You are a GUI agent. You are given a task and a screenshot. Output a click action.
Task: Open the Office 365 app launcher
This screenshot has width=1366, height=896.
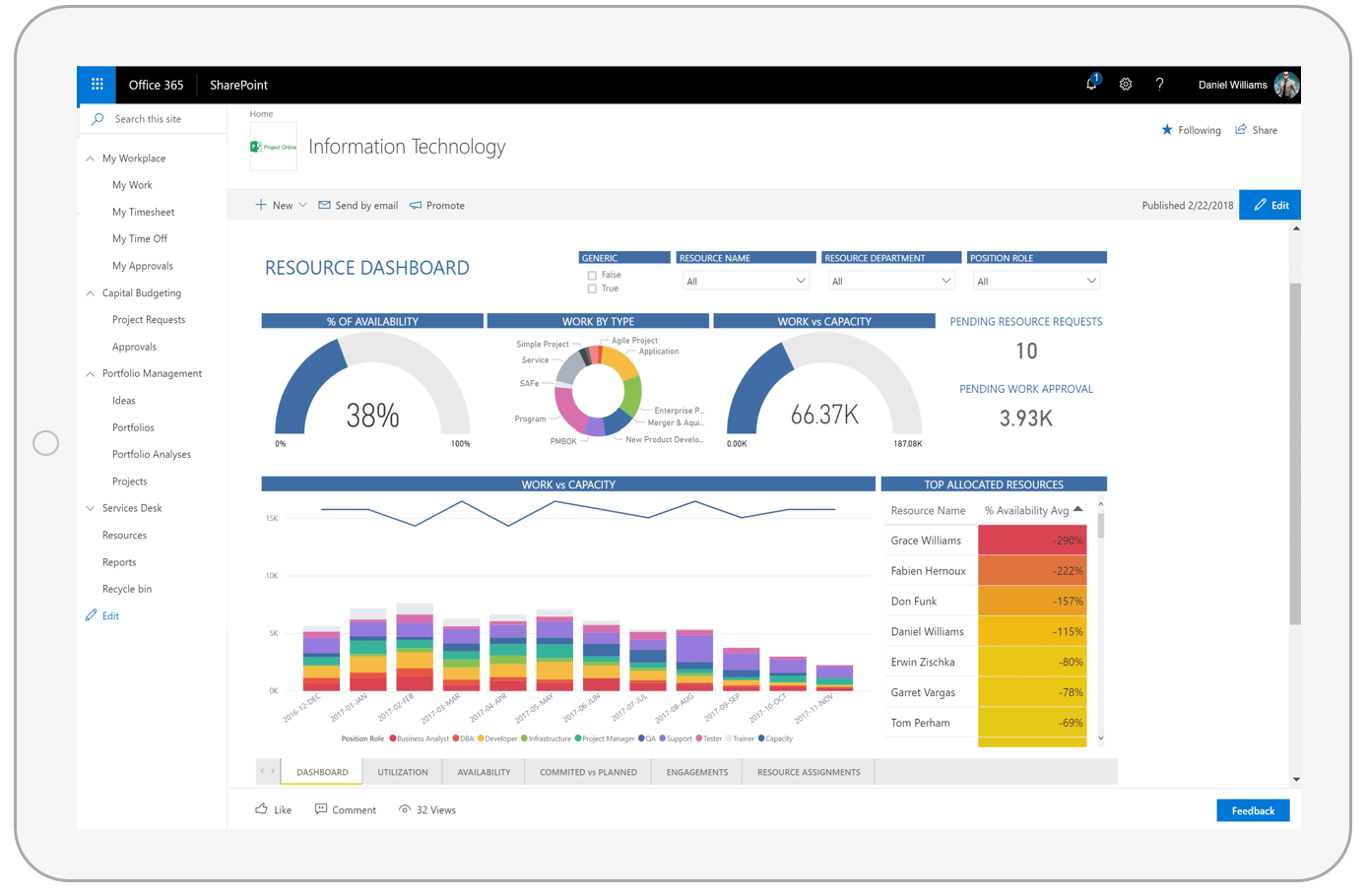(x=97, y=85)
